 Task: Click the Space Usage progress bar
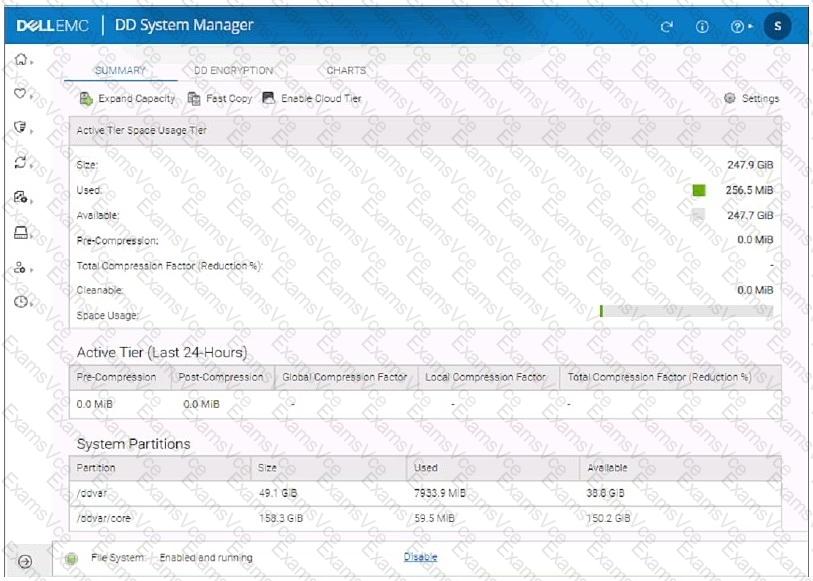pyautogui.click(x=686, y=311)
